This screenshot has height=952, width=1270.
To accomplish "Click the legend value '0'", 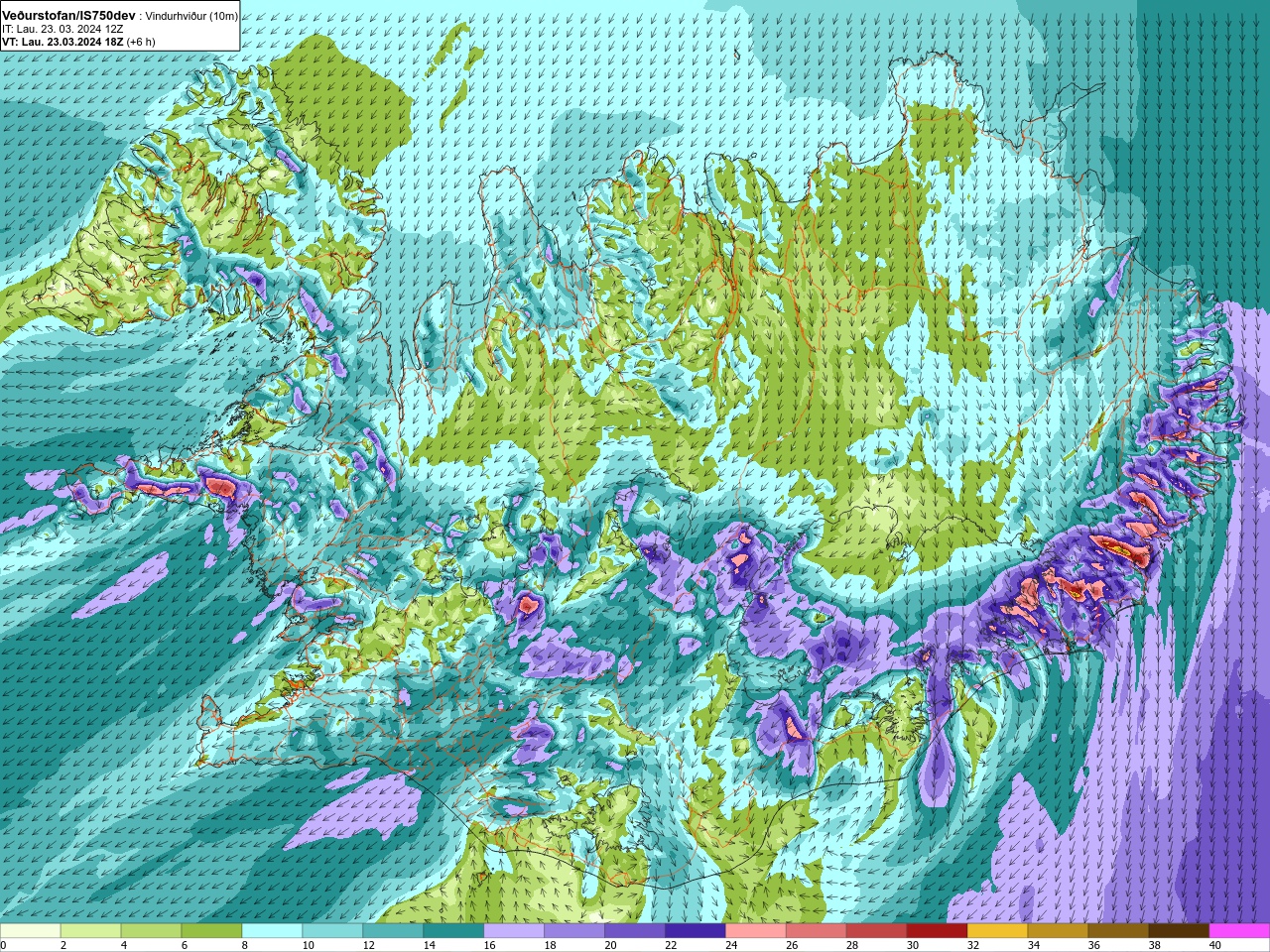I will point(4,945).
